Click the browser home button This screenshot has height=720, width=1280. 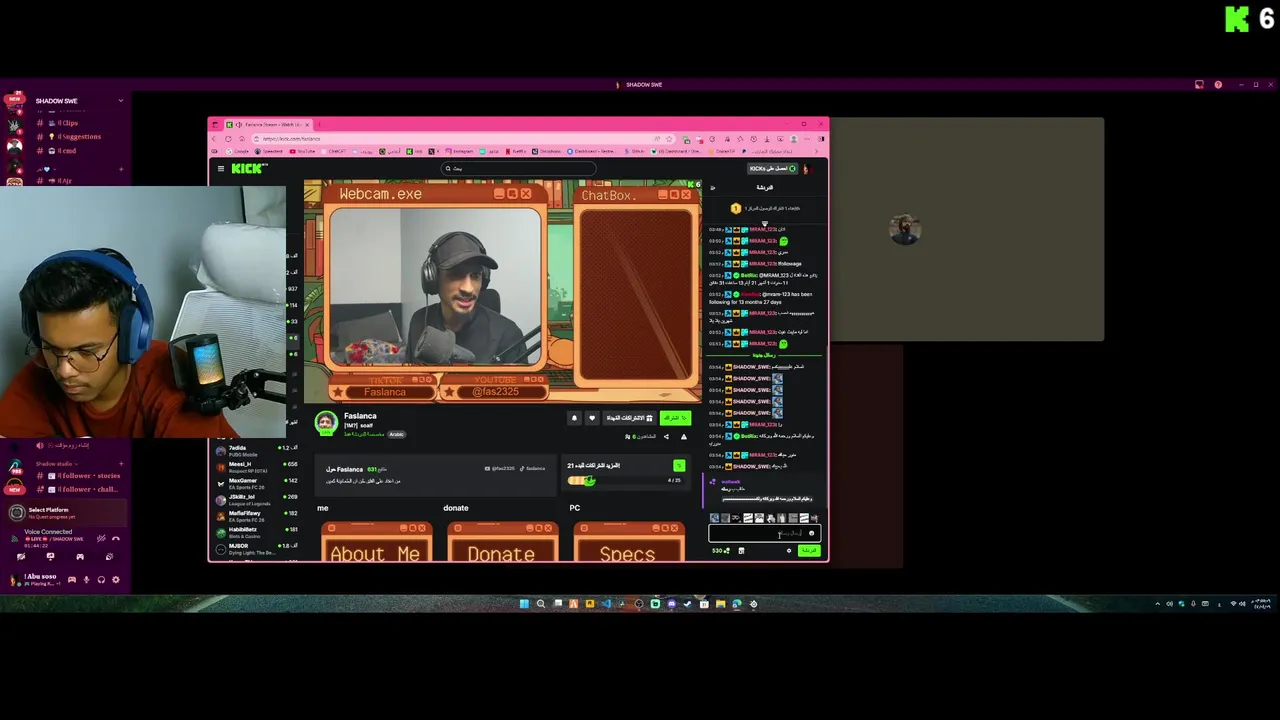pyautogui.click(x=242, y=139)
